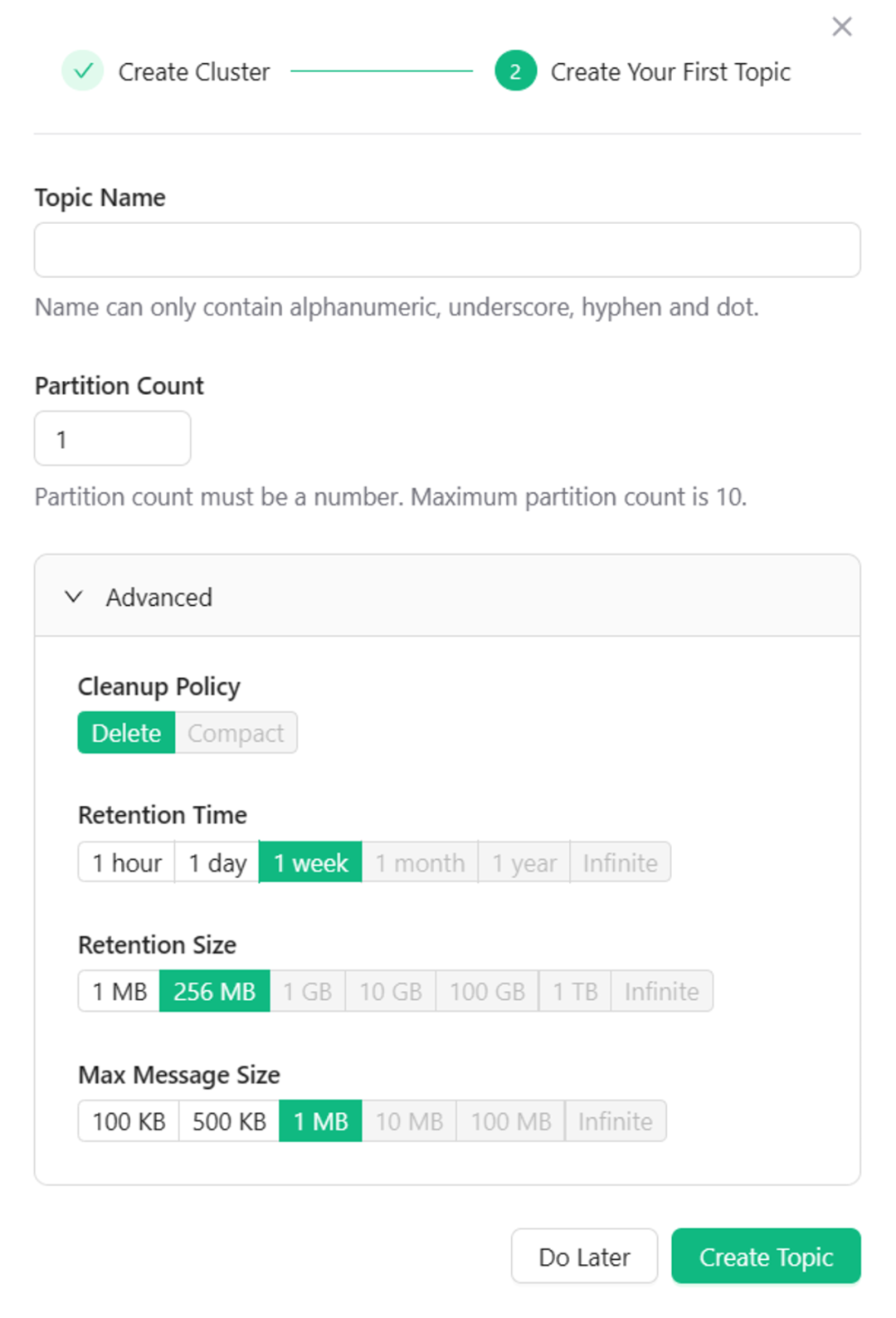The height and width of the screenshot is (1318, 896).
Task: Click the Partition Count field
Action: tap(113, 439)
